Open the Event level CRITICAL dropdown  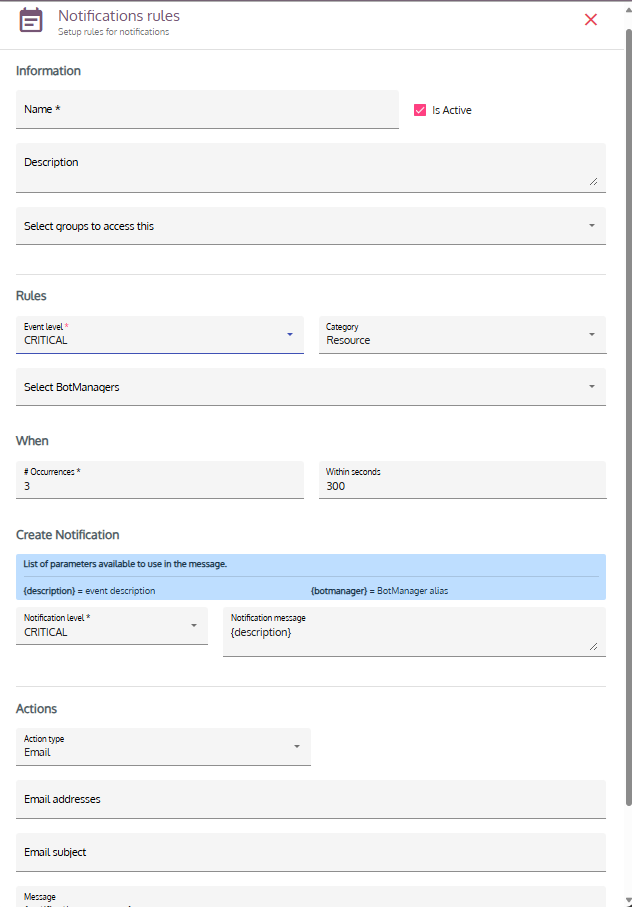point(160,334)
